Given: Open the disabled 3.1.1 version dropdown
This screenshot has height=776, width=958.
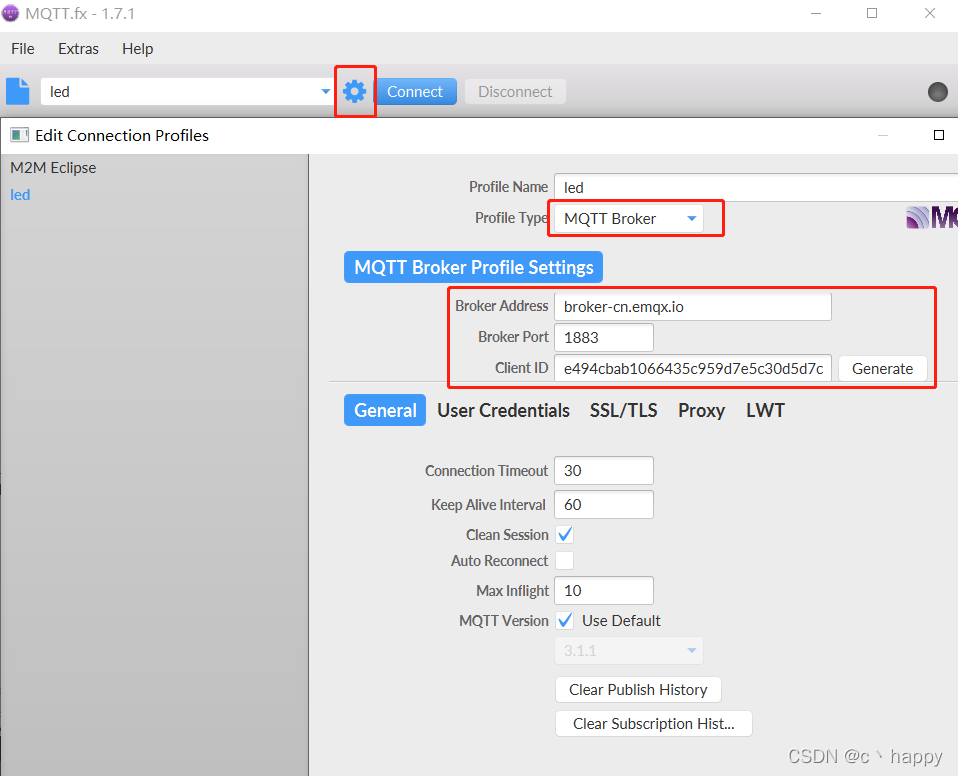Looking at the screenshot, I should coord(629,651).
